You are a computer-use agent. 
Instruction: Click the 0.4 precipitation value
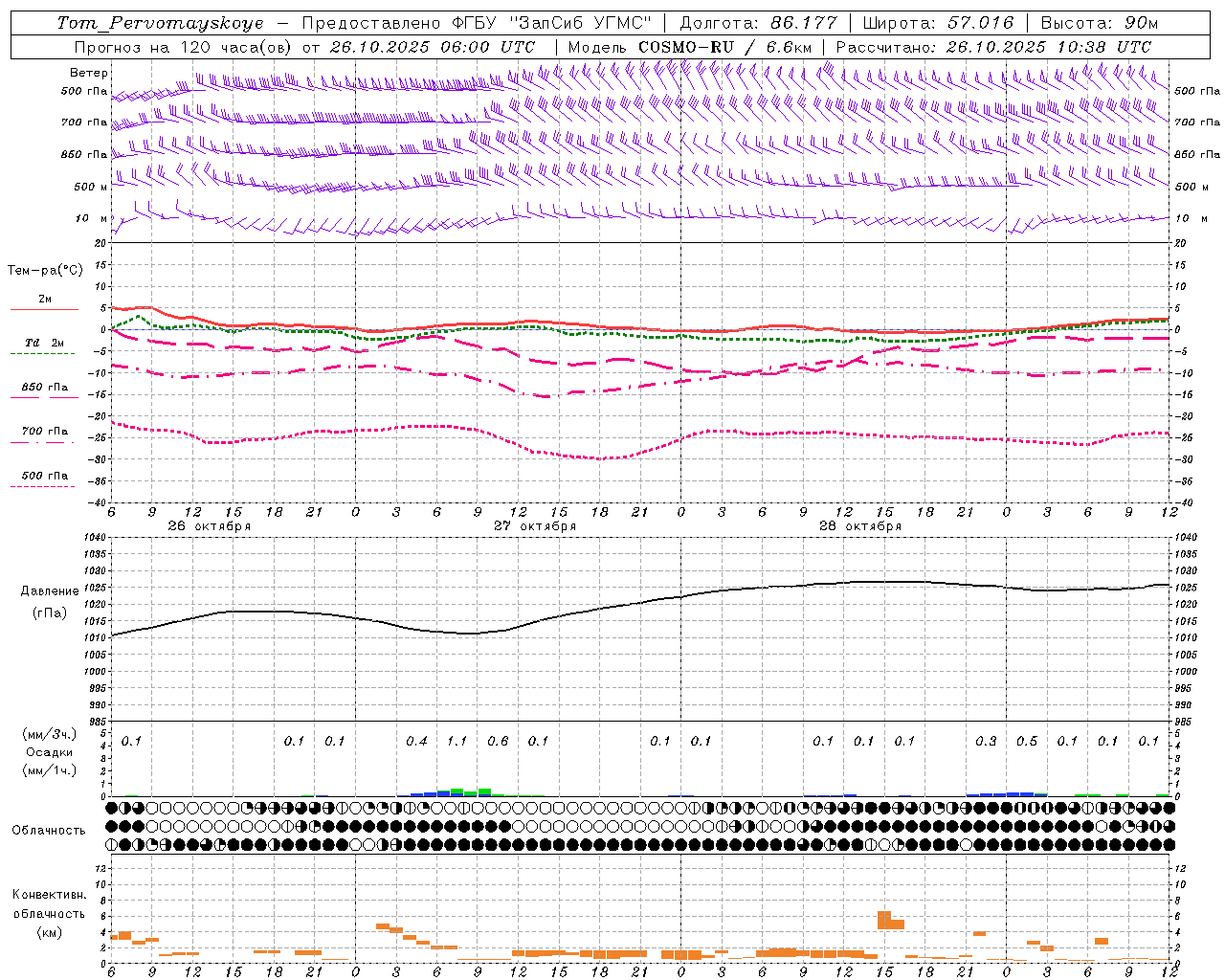tap(416, 741)
